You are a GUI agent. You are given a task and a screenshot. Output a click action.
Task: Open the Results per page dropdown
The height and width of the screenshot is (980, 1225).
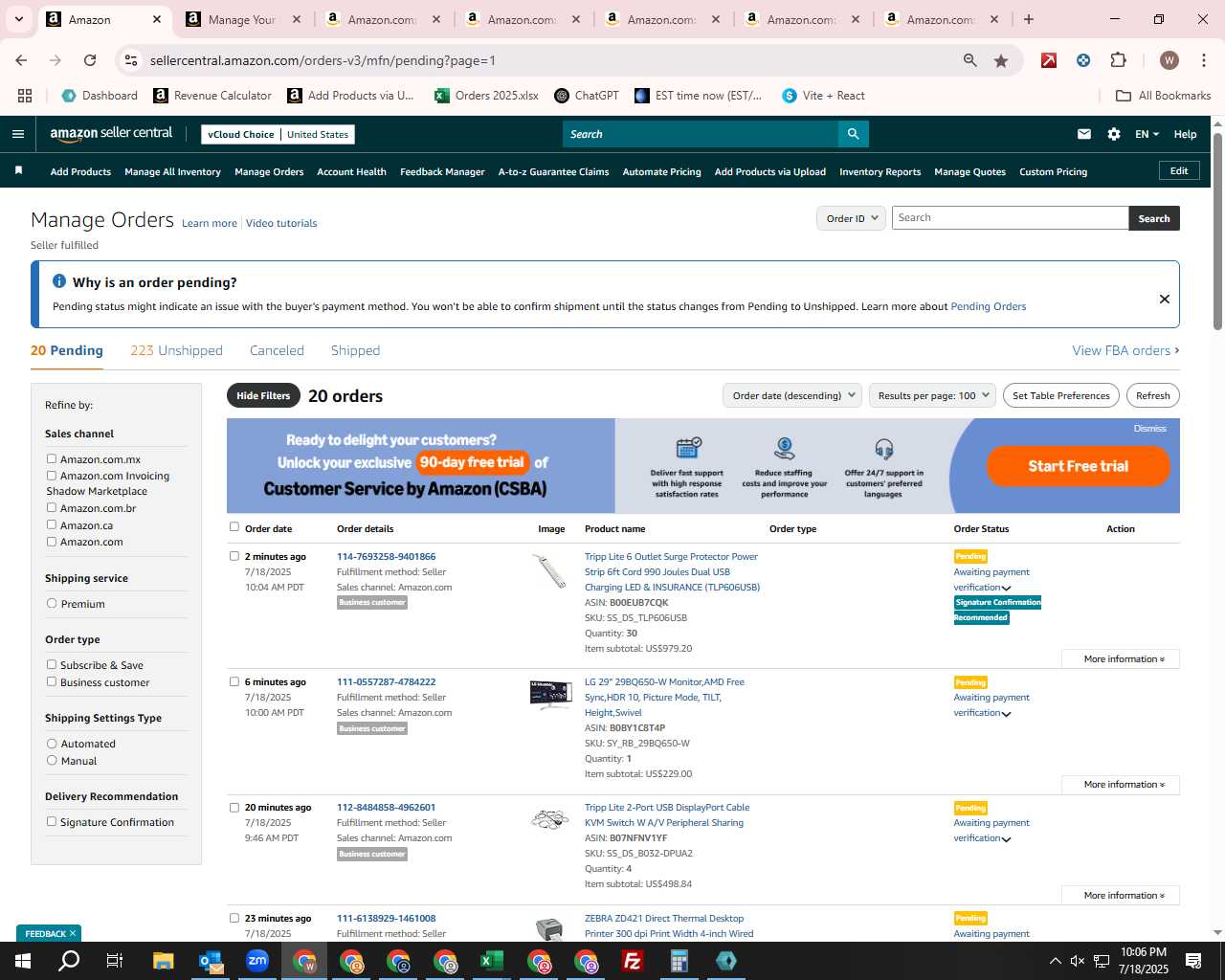coord(933,395)
